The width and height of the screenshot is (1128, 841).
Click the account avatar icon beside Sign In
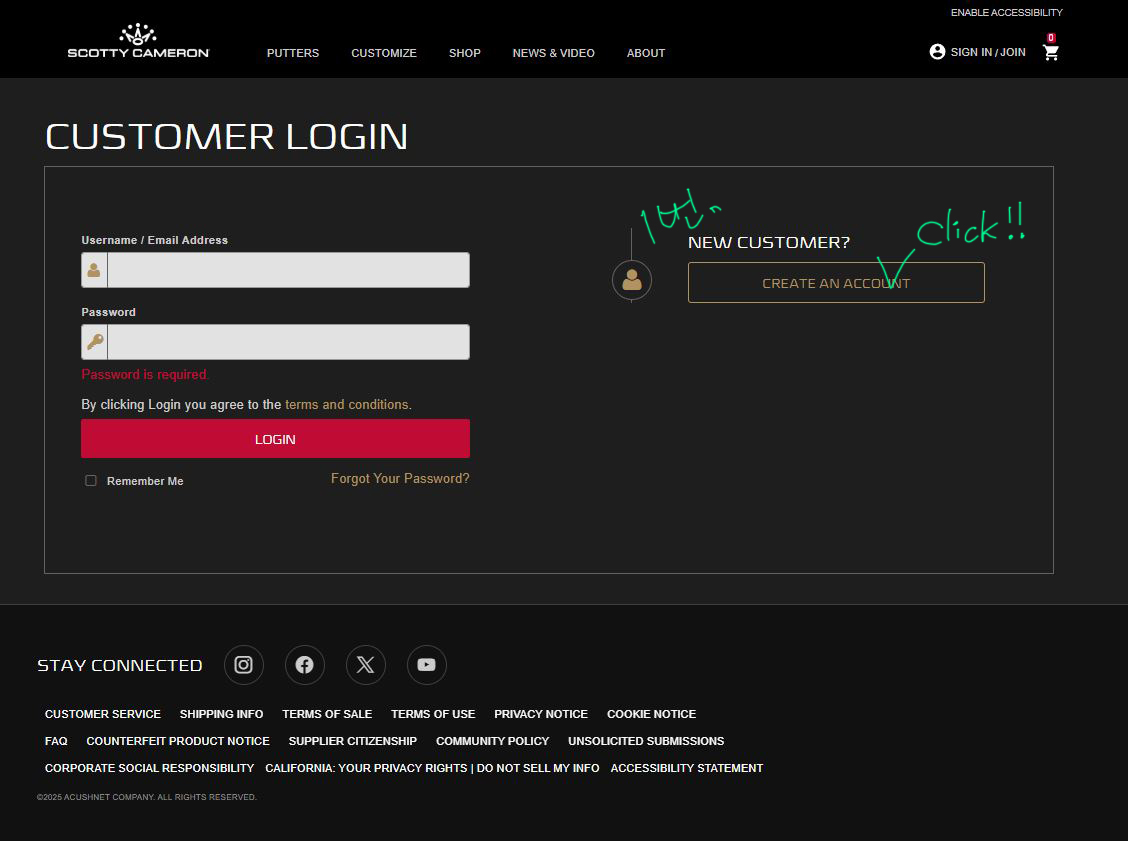(x=937, y=52)
